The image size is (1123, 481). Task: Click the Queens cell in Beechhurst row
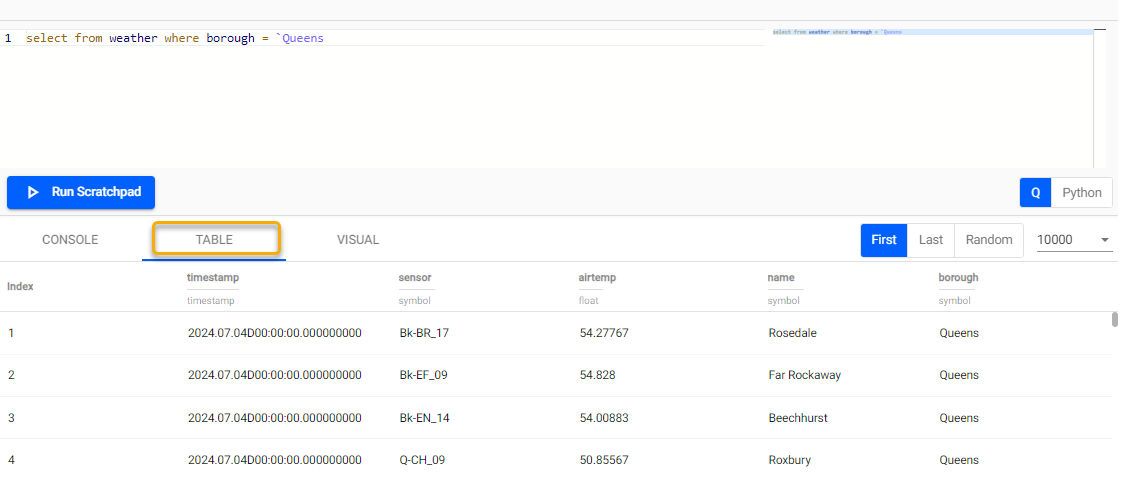[x=959, y=418]
